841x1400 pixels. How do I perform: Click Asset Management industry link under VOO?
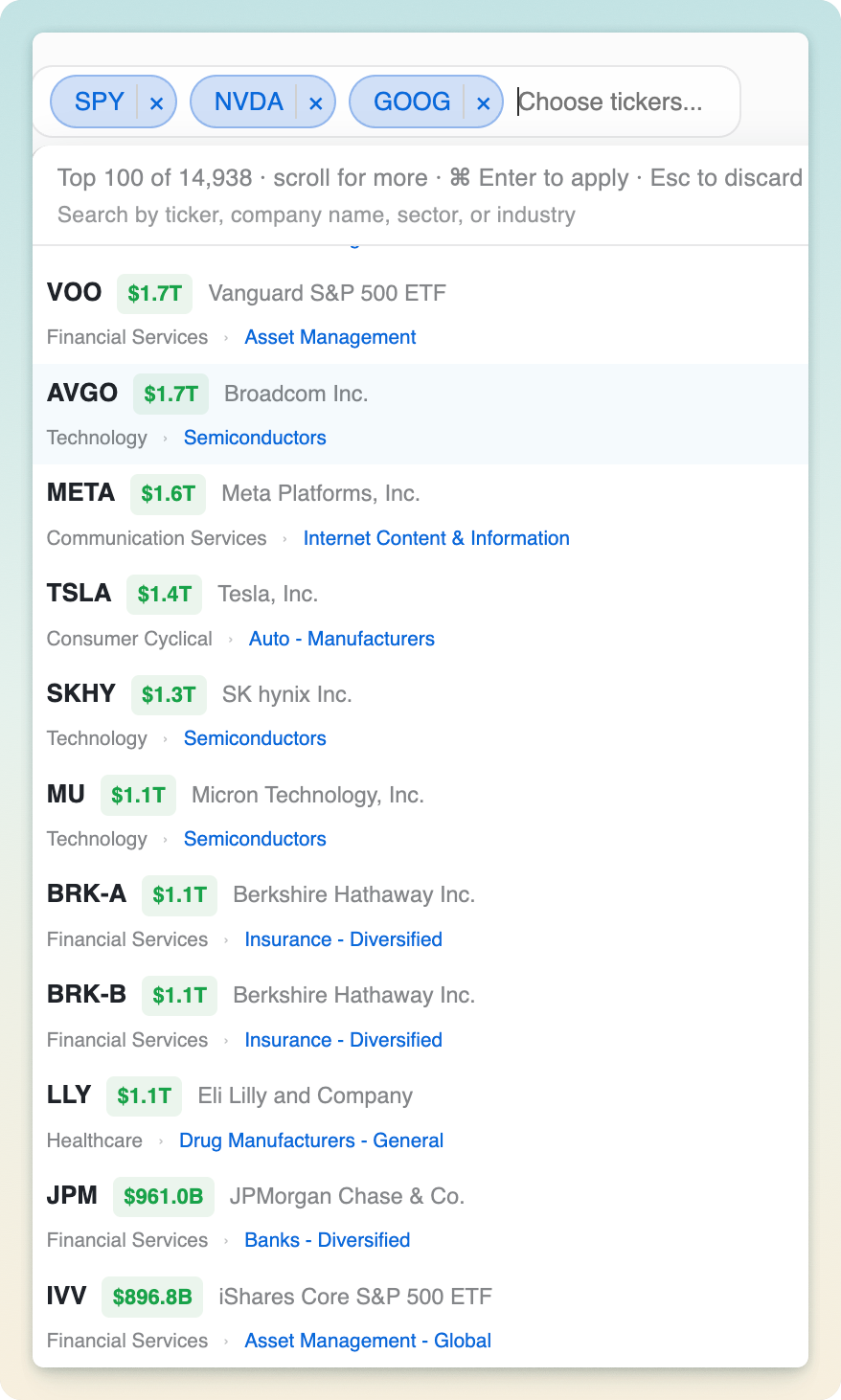tap(330, 337)
